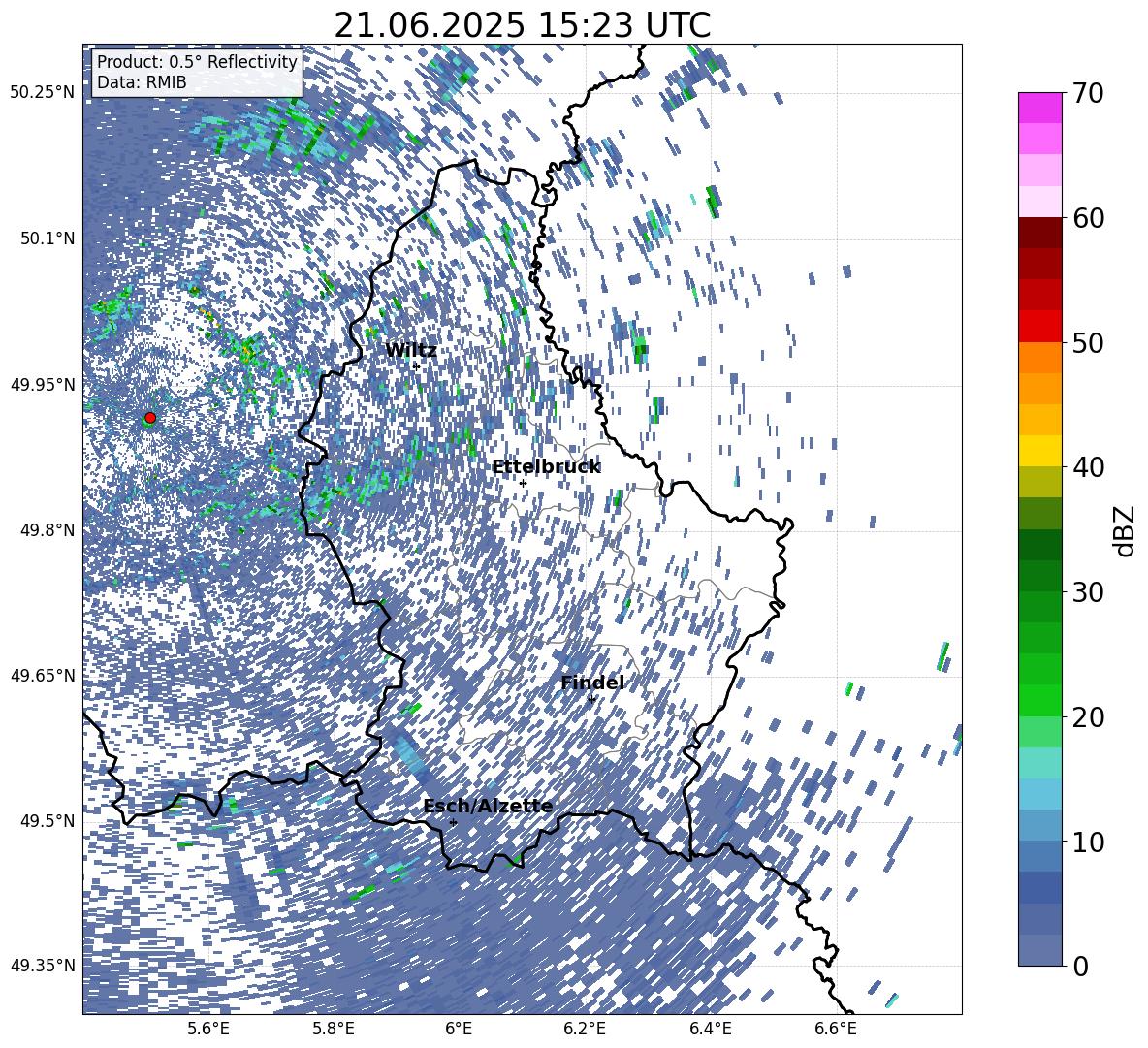Click the colorbar value 60
The width and height of the screenshot is (1148, 1048).
[1087, 218]
